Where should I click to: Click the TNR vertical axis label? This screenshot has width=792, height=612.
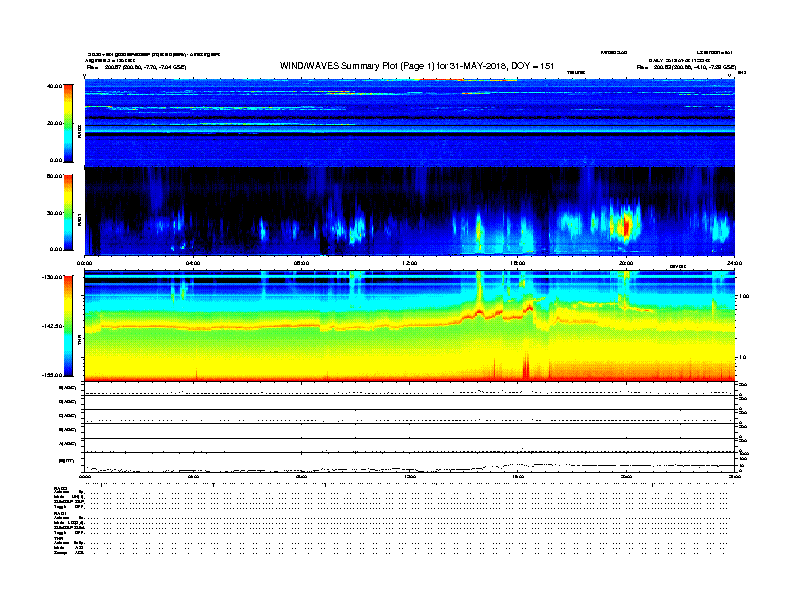pos(79,342)
